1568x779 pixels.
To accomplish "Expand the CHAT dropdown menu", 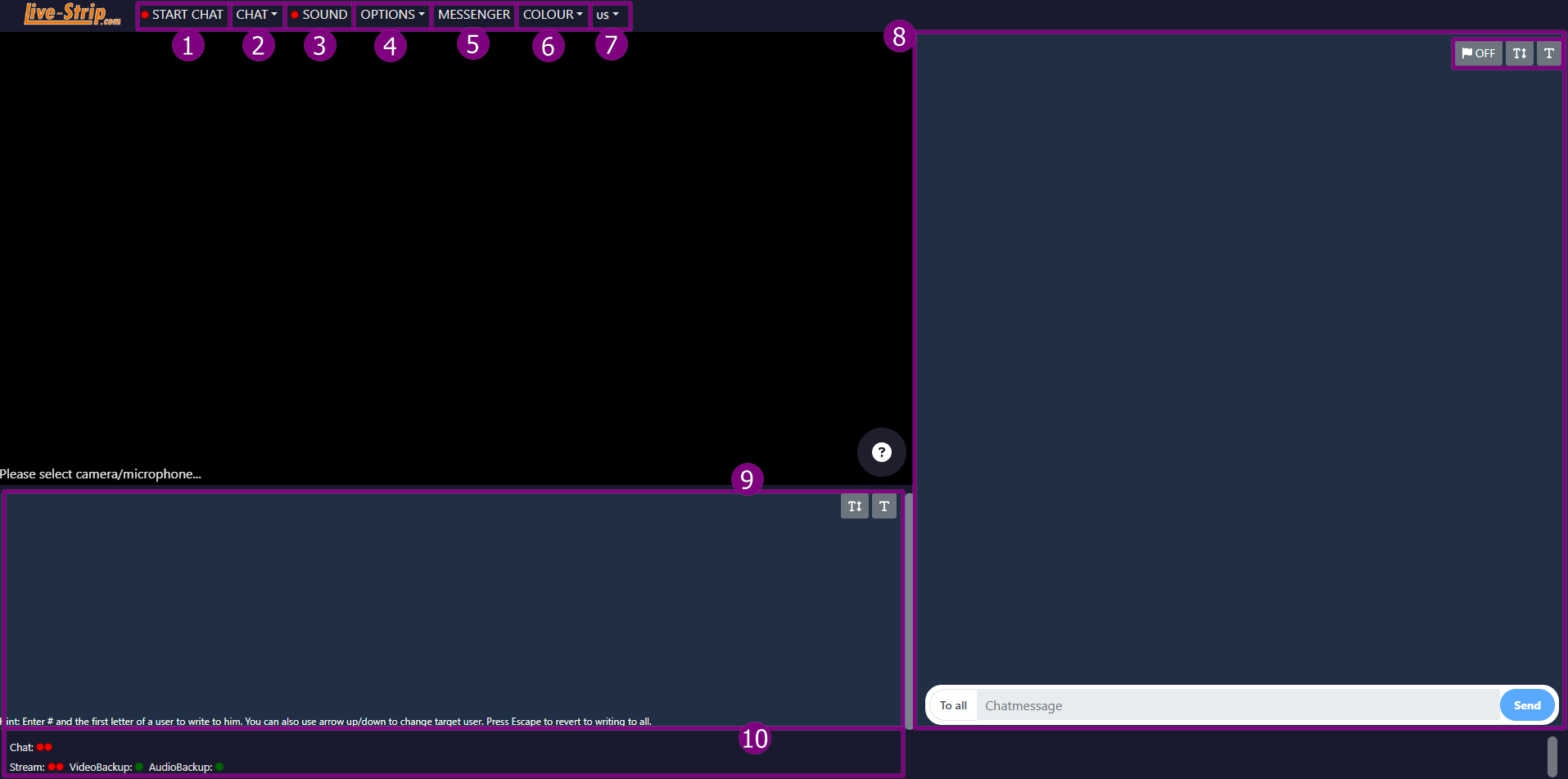I will 256,15.
